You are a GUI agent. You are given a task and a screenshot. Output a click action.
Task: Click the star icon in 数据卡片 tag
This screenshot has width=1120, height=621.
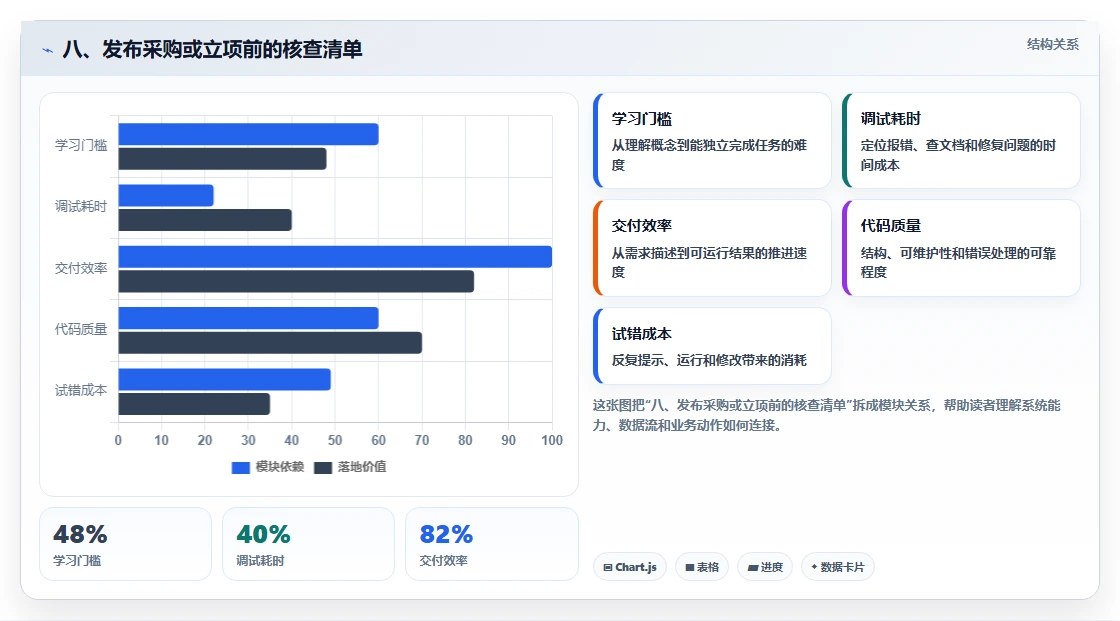coord(814,567)
